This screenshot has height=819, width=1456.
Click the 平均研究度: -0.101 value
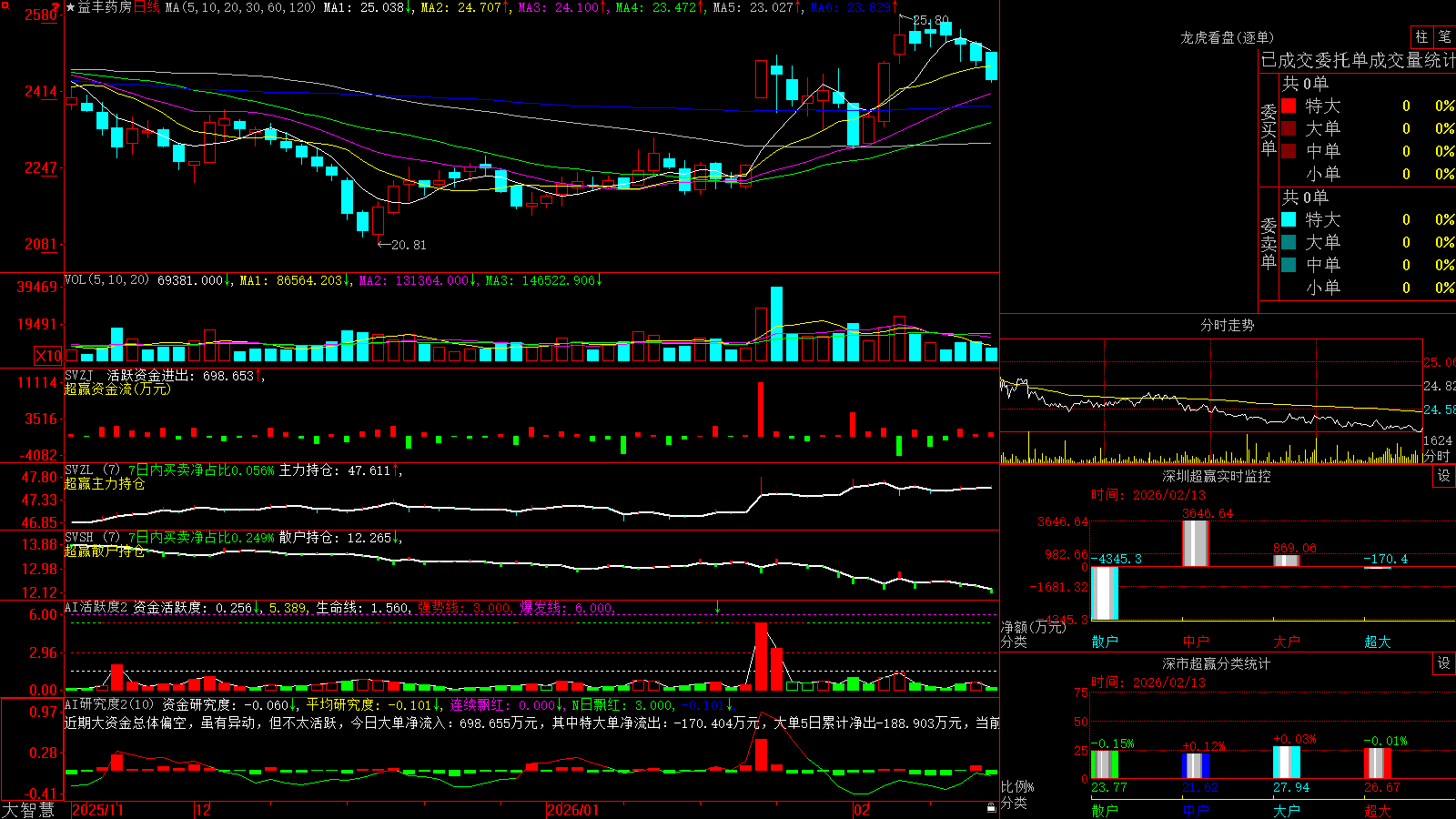coord(368,704)
